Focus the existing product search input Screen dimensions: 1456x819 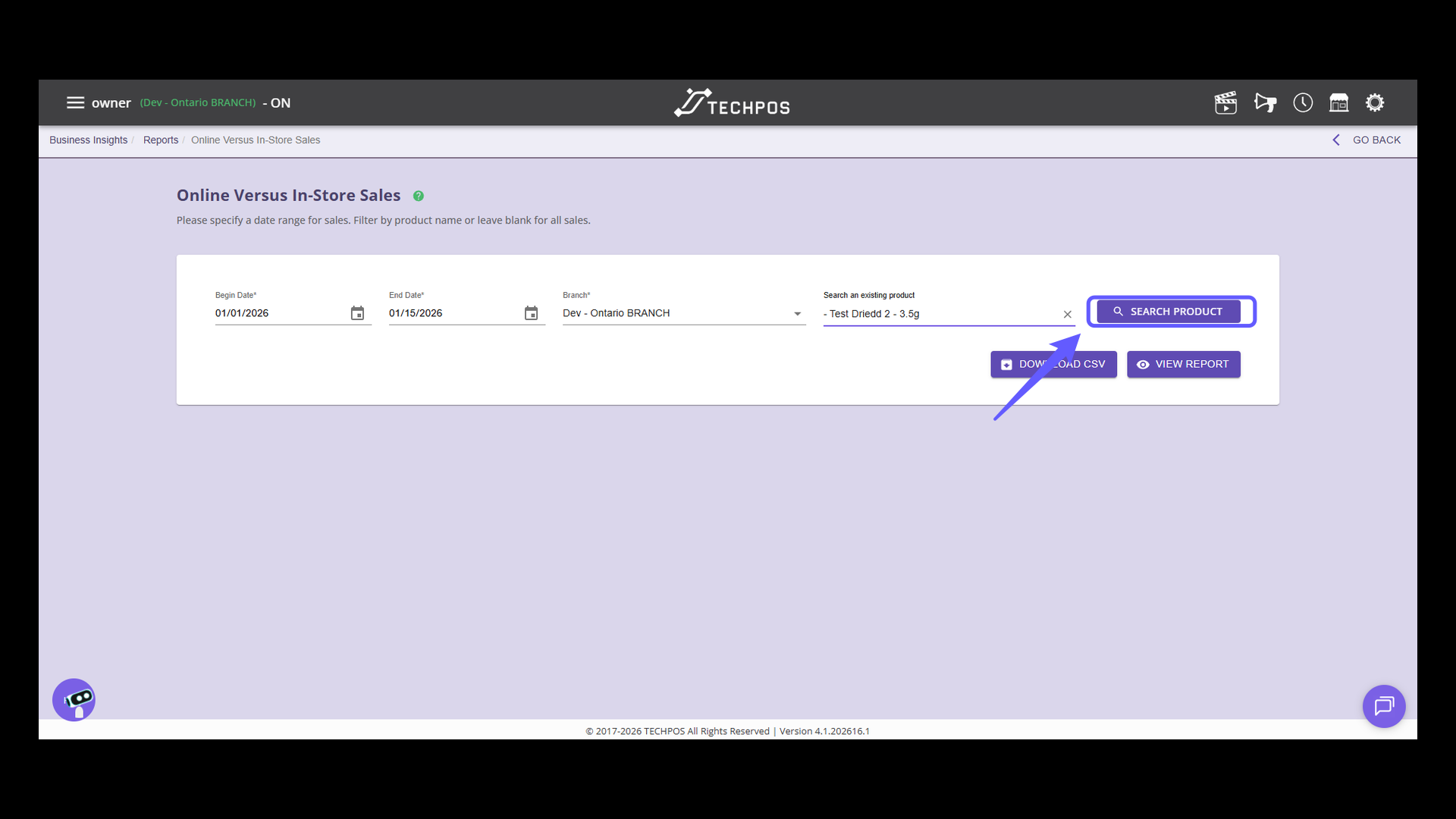pos(940,314)
